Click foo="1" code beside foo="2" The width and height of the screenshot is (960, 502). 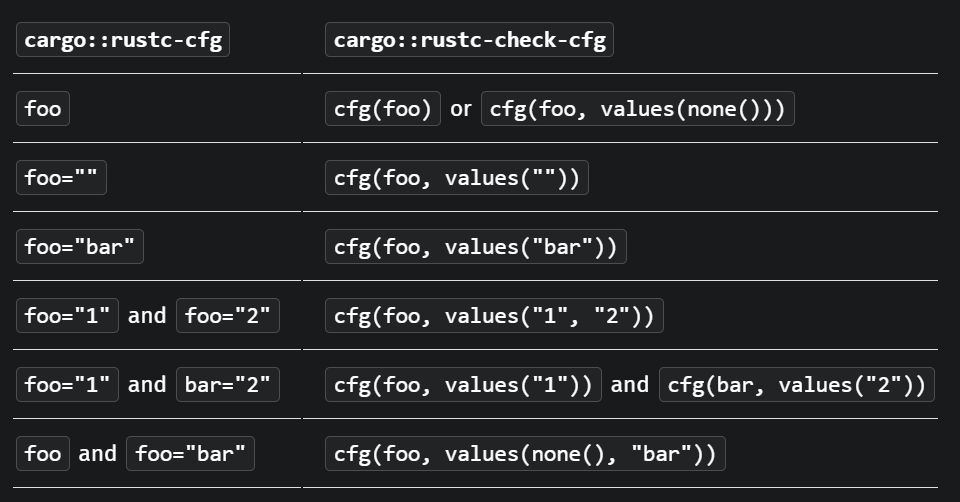[67, 316]
